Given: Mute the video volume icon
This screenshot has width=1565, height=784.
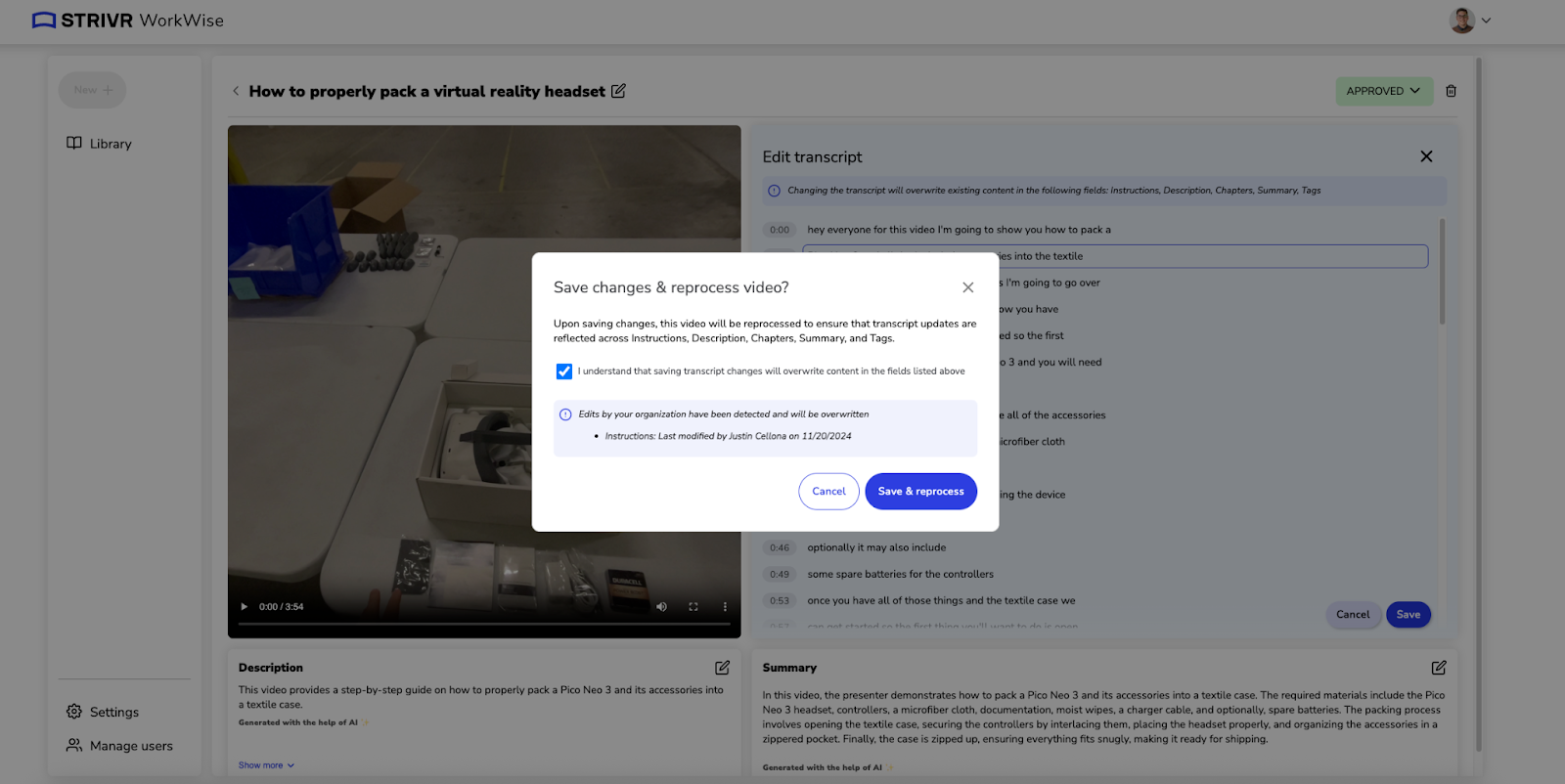Looking at the screenshot, I should click(x=661, y=607).
